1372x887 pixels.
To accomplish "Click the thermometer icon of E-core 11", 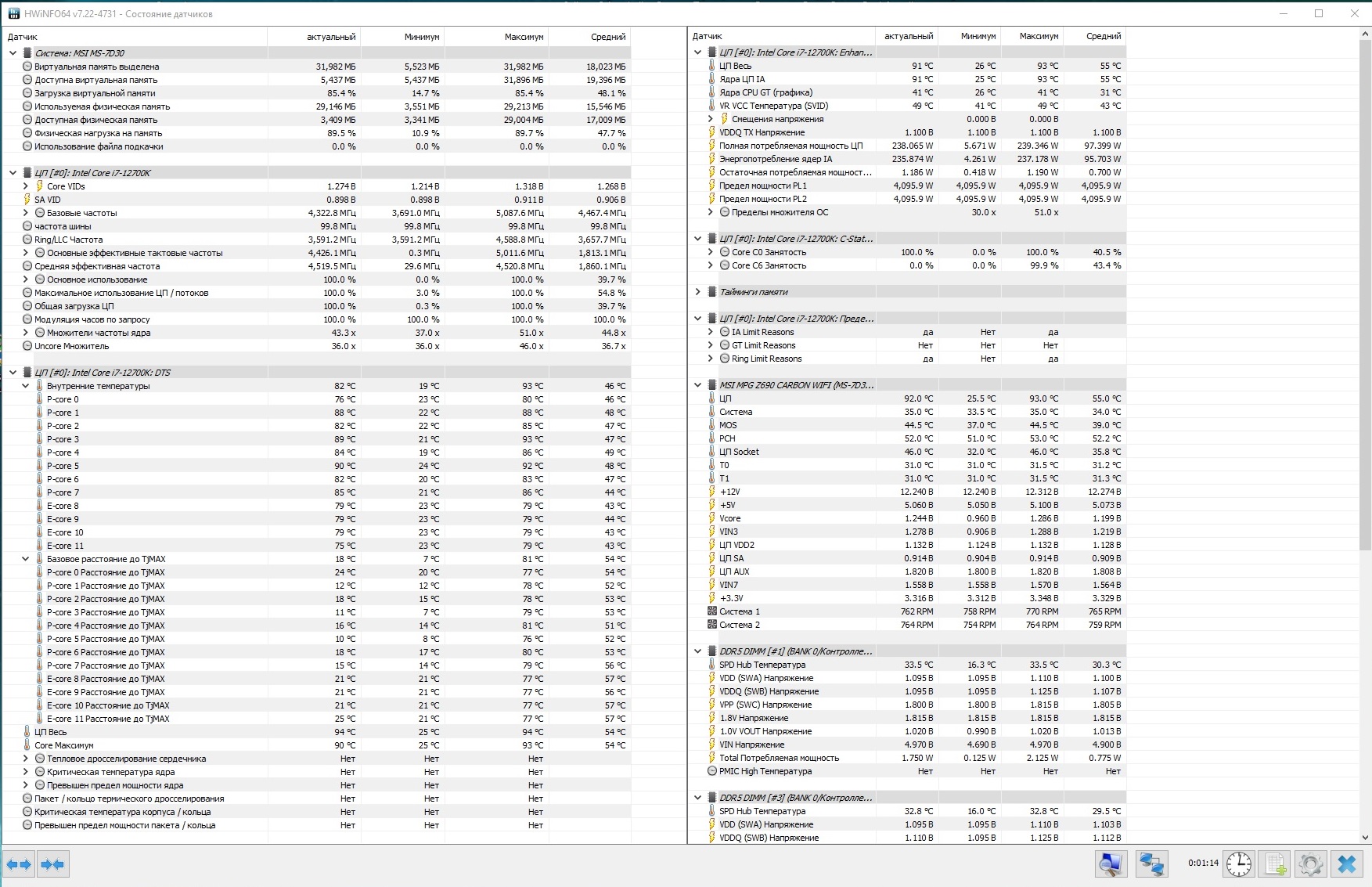I will click(39, 546).
